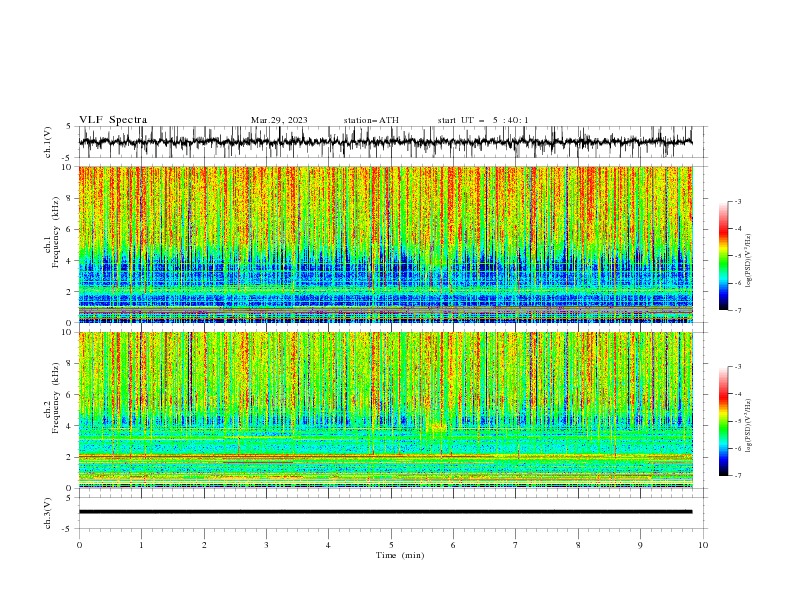Click the time axis tick label "7"
Viewport: 792px width, 612px height.
tap(516, 545)
